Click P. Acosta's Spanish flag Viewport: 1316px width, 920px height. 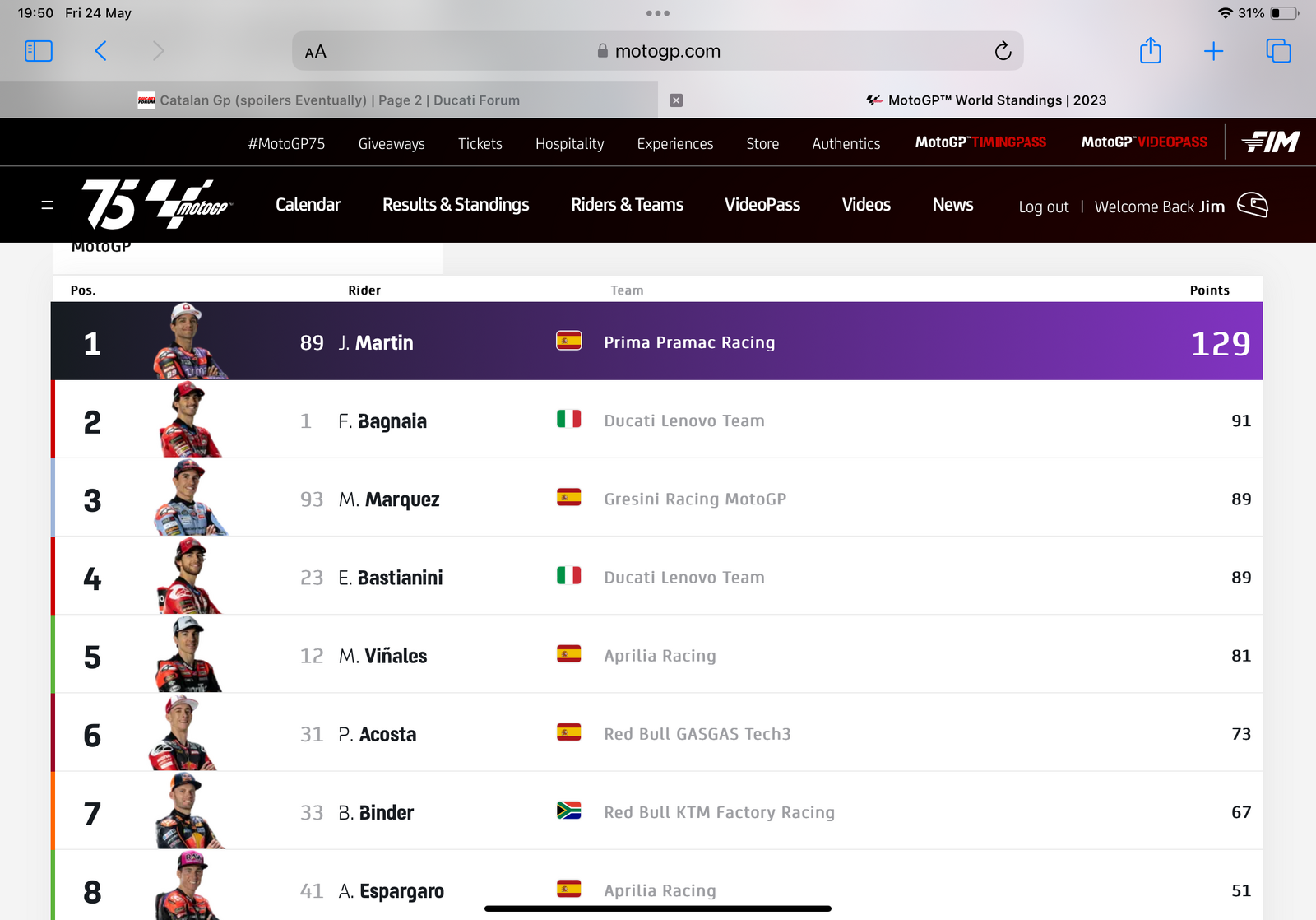(x=568, y=732)
